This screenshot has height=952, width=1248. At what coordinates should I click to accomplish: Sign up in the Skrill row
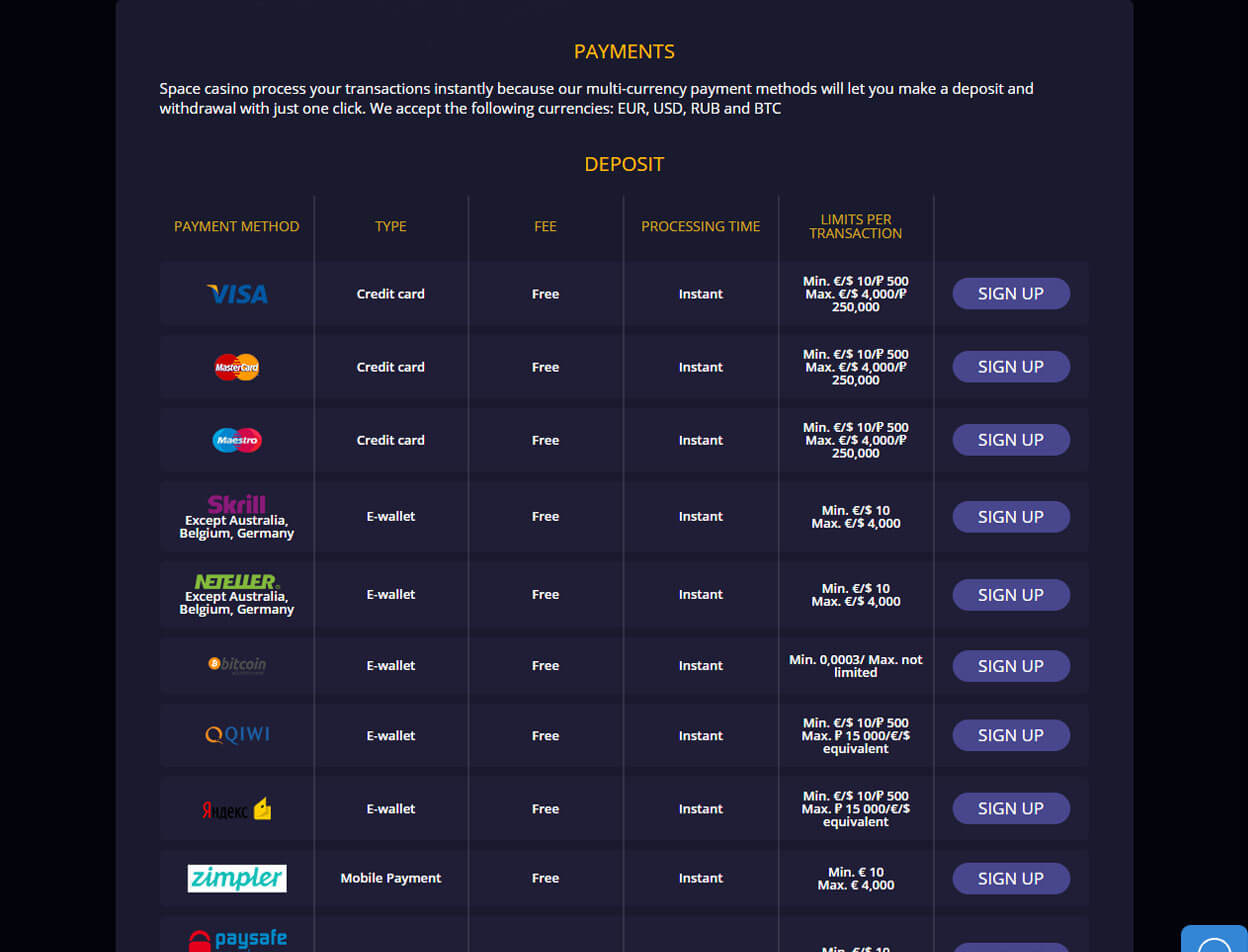(1011, 517)
